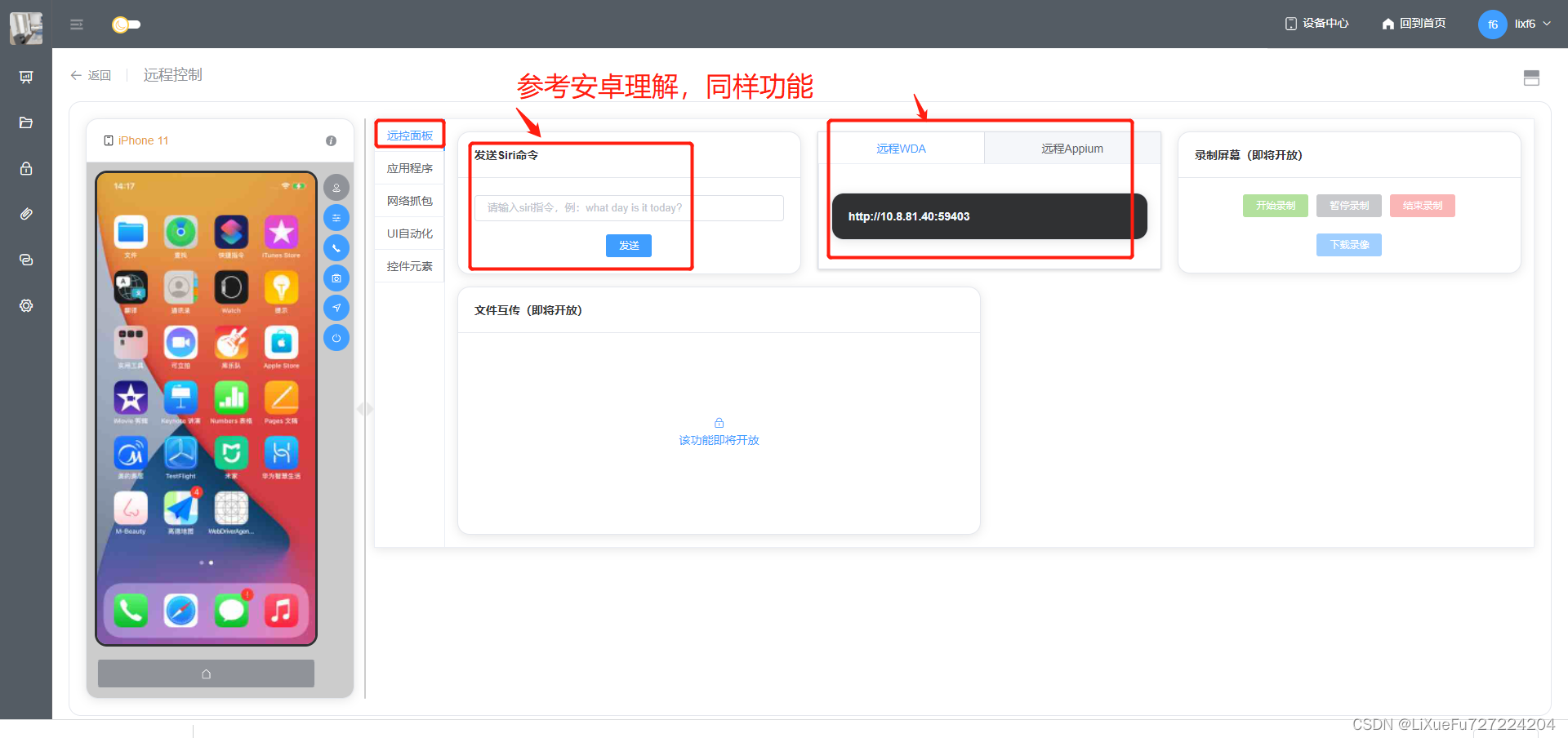Collapse sidebar with the hamburger menu icon
1568x738 pixels.
tap(77, 24)
